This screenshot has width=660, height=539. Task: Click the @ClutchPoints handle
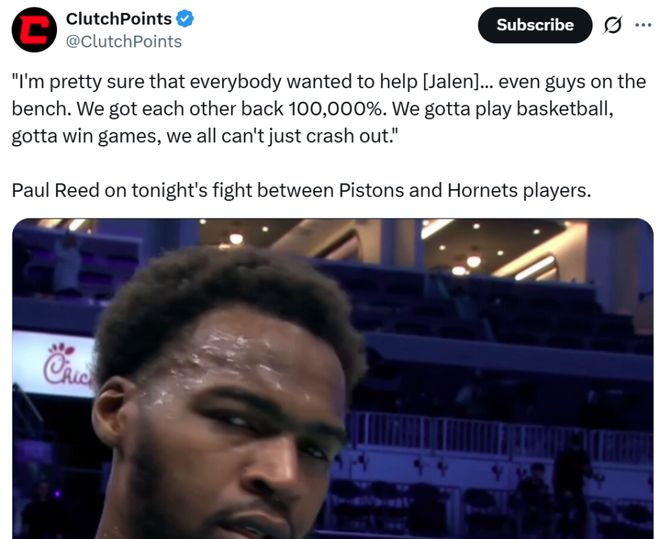click(124, 41)
